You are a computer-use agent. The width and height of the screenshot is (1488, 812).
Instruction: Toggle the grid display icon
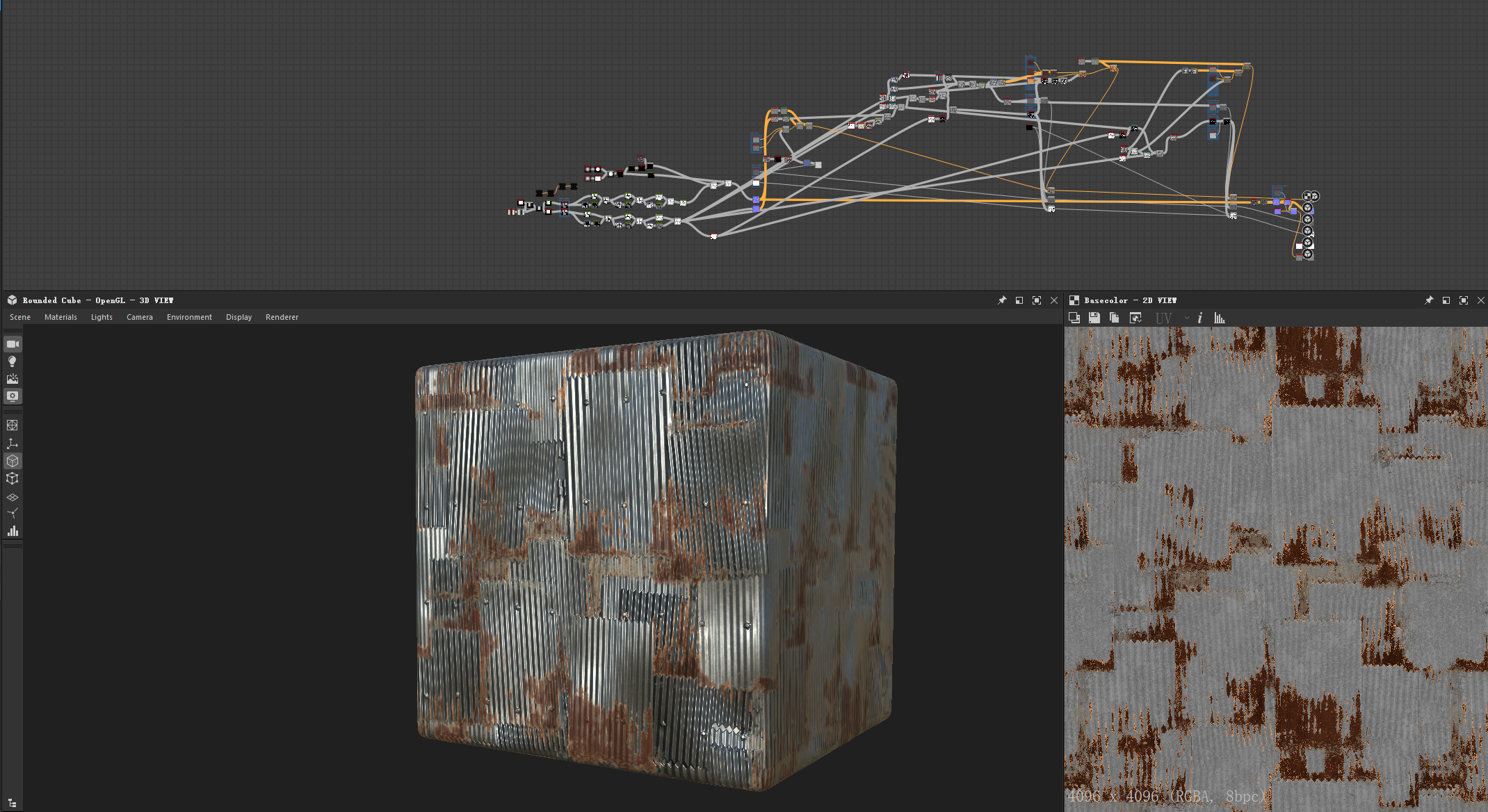pyautogui.click(x=13, y=425)
